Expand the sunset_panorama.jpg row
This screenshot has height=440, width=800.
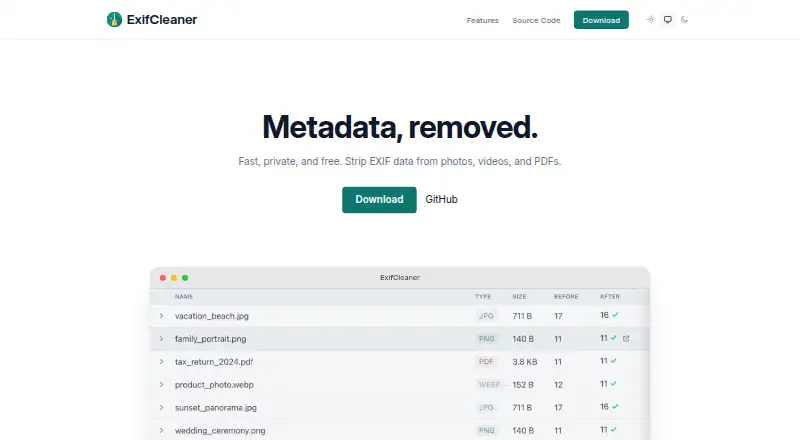161,408
